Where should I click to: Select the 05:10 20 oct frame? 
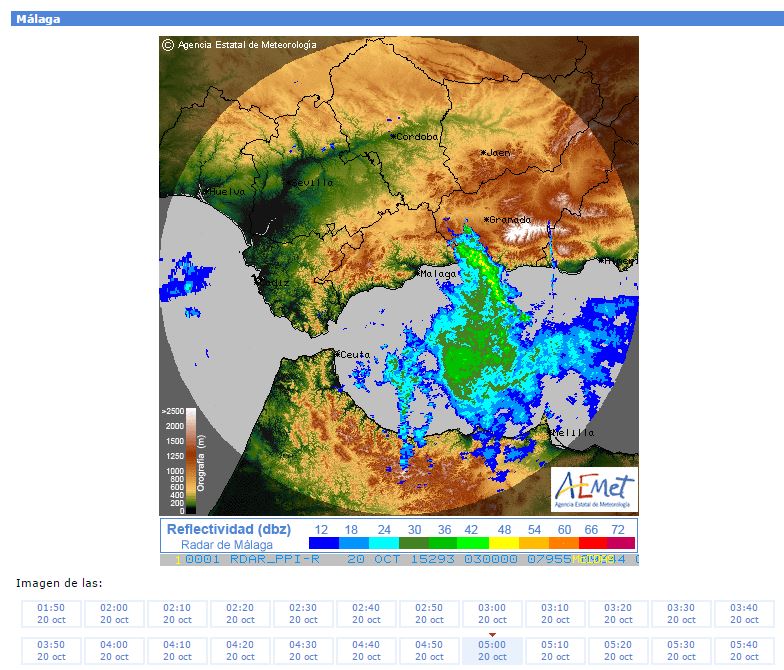555,650
